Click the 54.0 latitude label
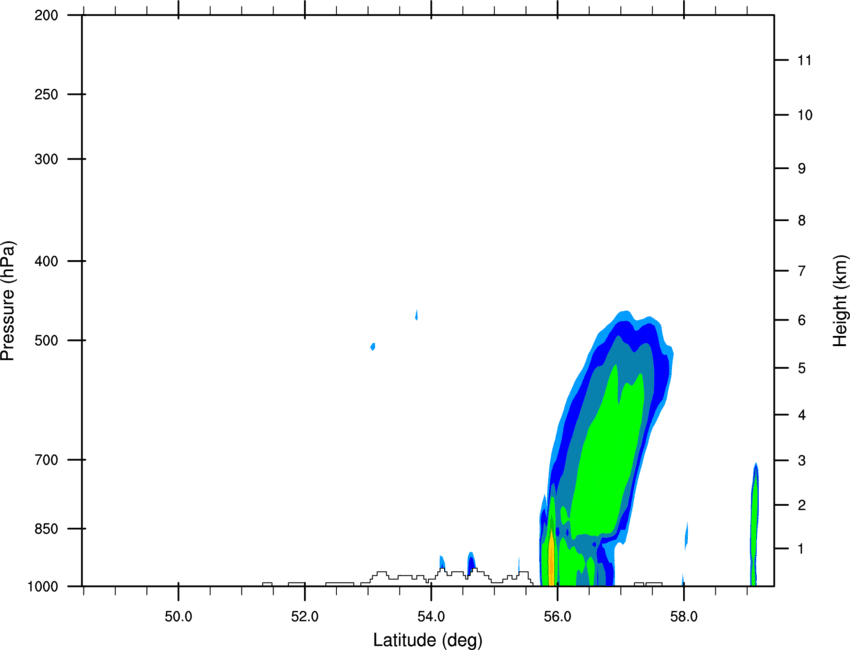Viewport: 850px width, 650px height. pyautogui.click(x=432, y=617)
